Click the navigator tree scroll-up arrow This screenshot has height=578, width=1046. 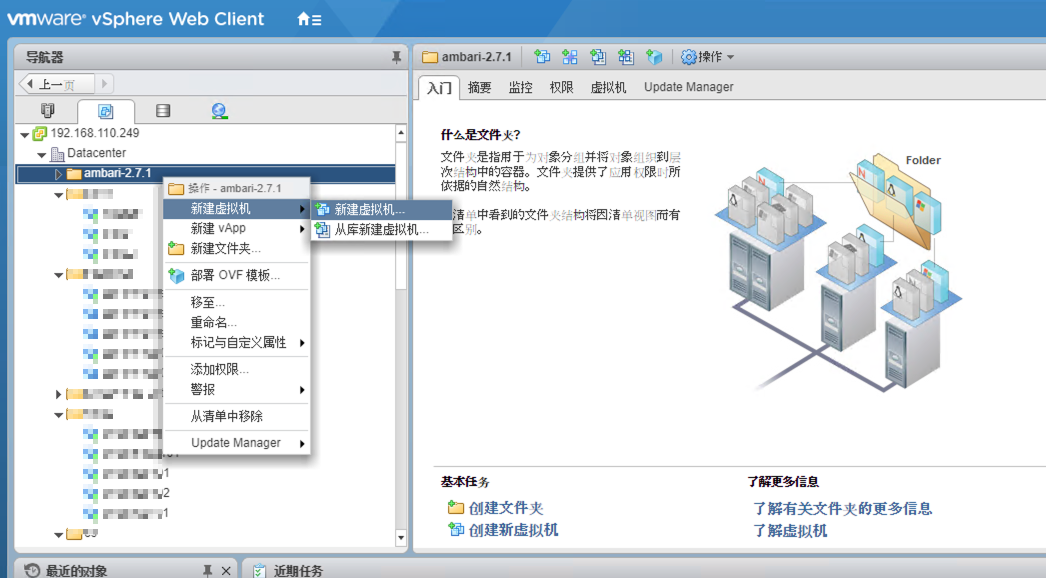pos(402,133)
